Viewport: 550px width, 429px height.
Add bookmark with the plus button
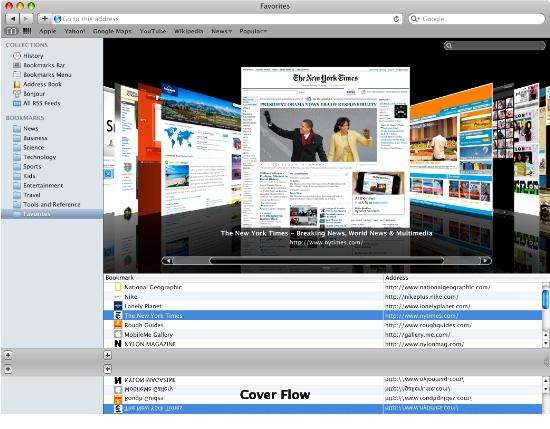(x=45, y=19)
